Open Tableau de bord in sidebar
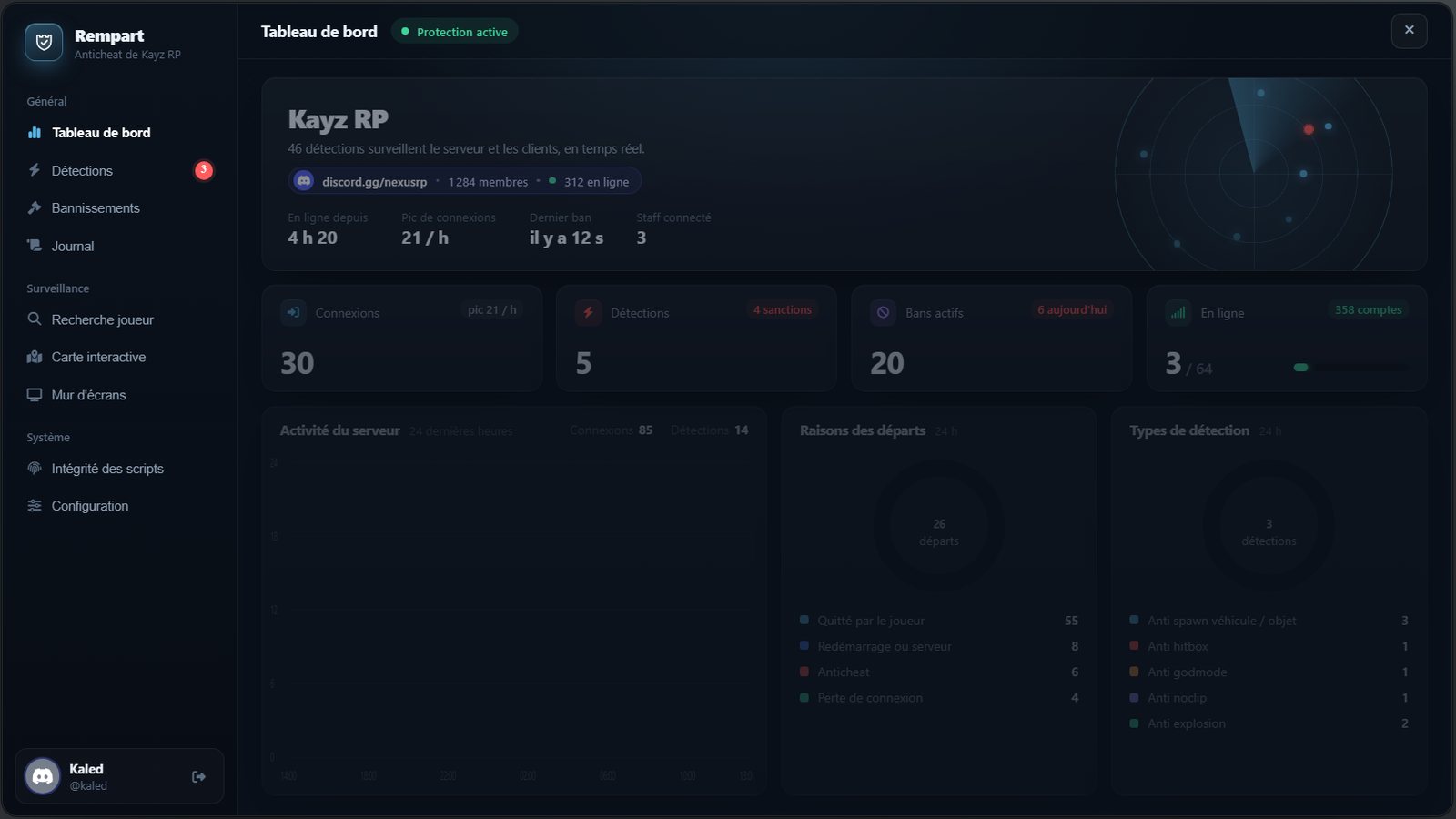 click(119, 133)
